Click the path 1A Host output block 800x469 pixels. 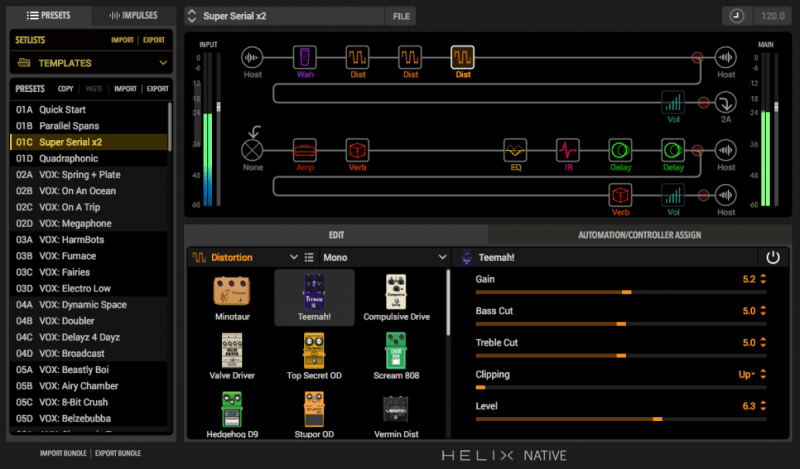click(x=726, y=57)
